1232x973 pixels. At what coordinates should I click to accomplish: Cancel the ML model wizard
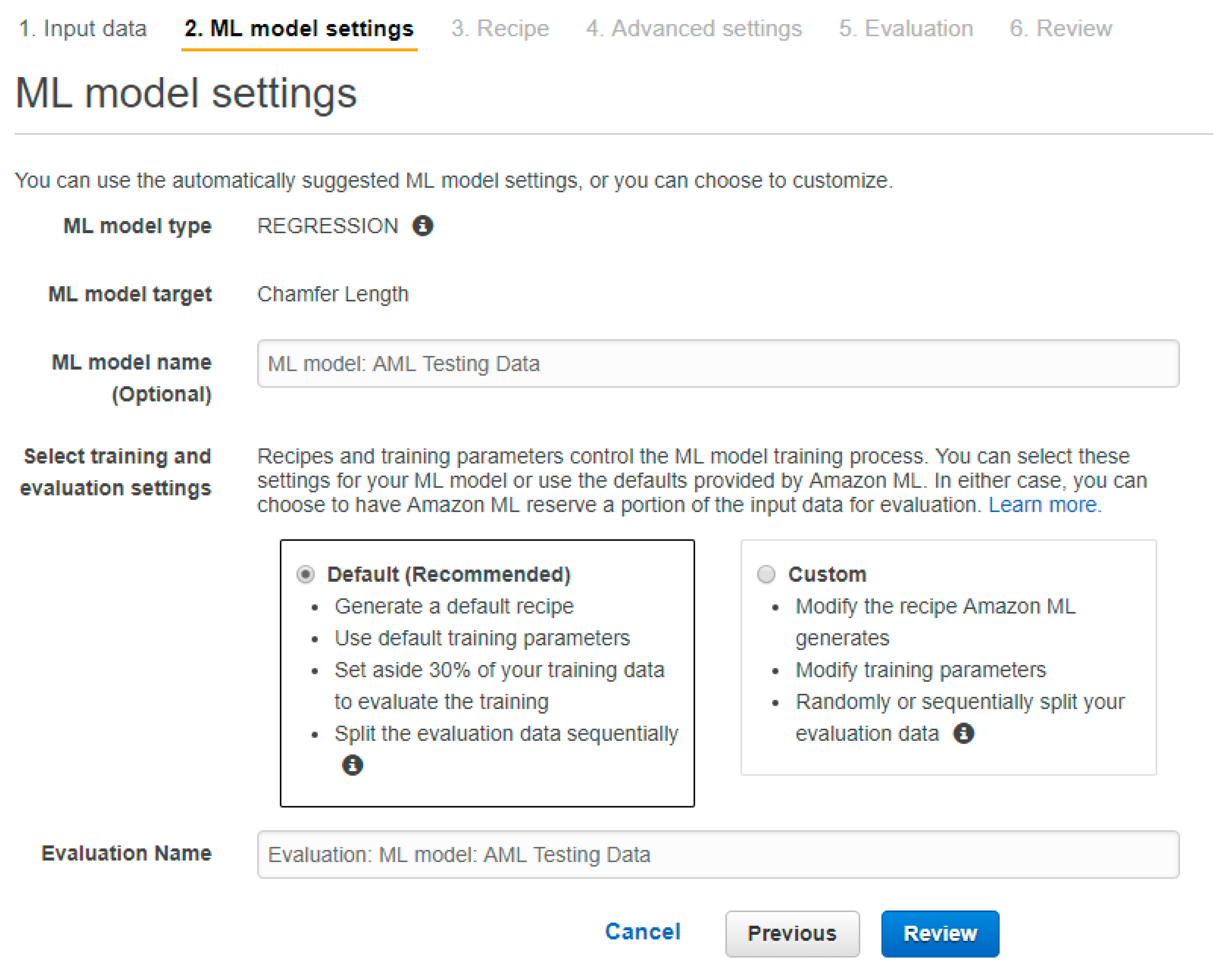click(642, 932)
